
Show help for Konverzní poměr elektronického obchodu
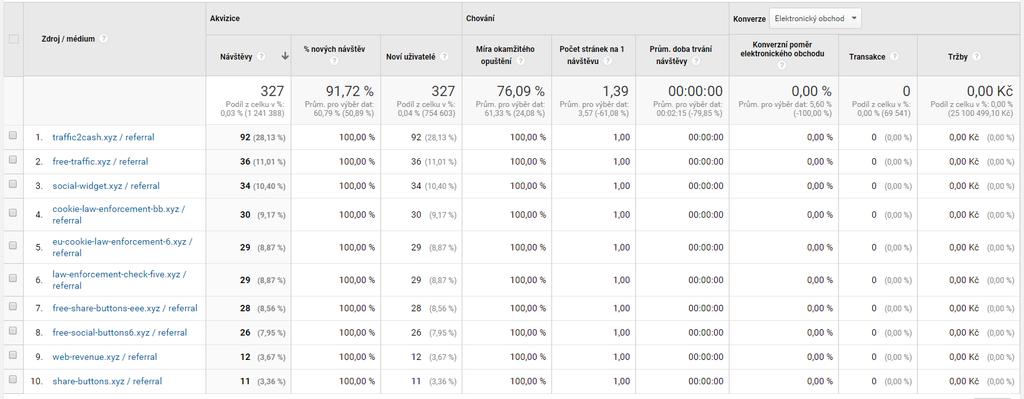[782, 66]
